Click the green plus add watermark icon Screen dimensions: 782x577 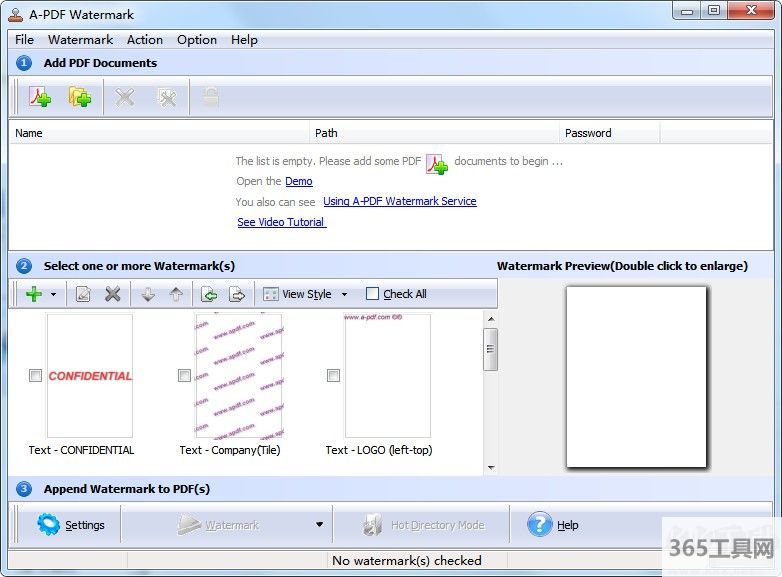pyautogui.click(x=34, y=294)
